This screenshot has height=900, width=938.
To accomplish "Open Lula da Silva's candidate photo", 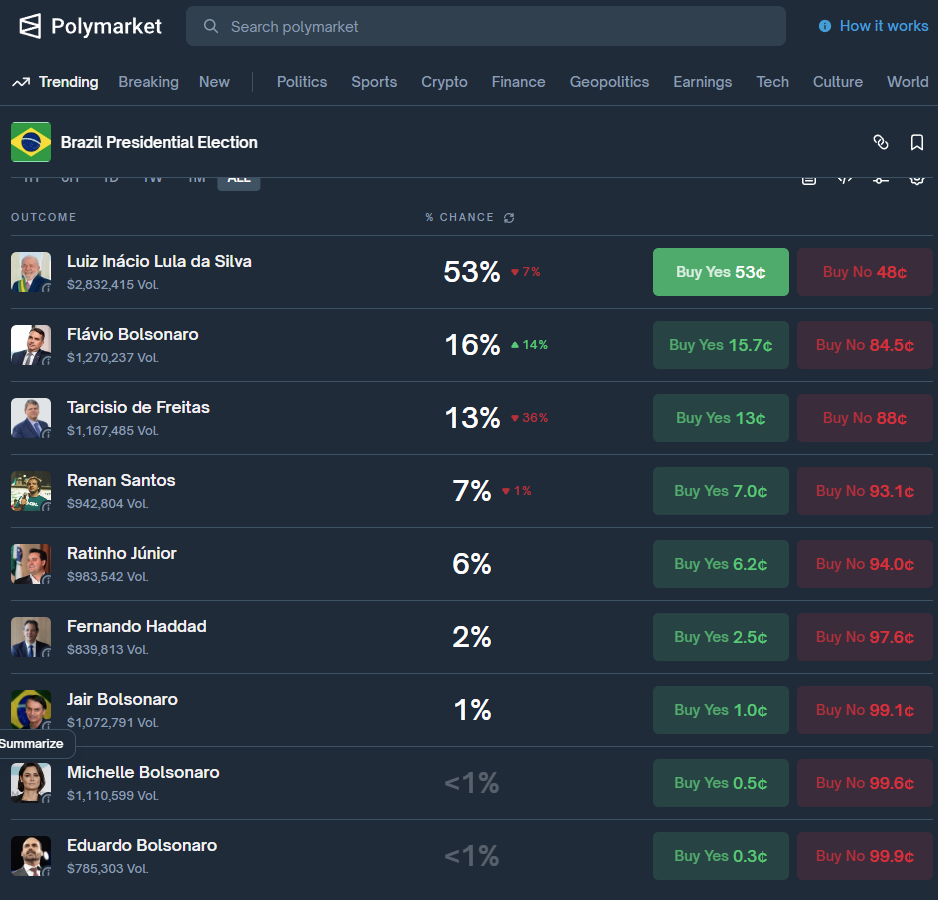I will [31, 272].
